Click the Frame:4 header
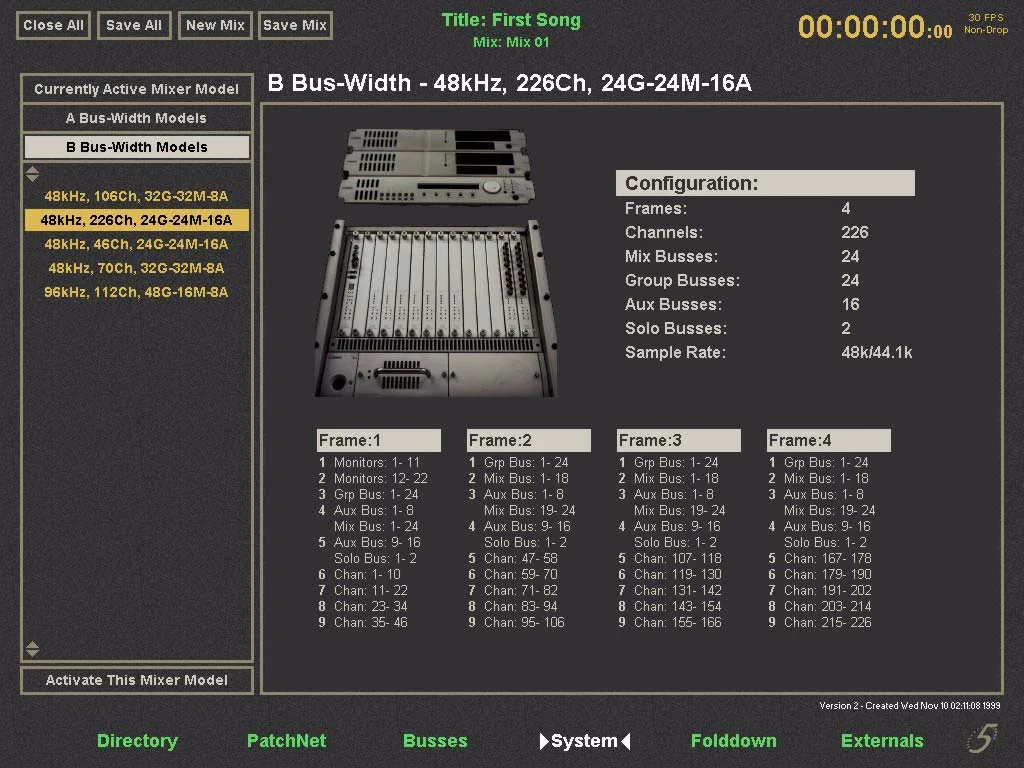Image resolution: width=1024 pixels, height=768 pixels. click(829, 440)
